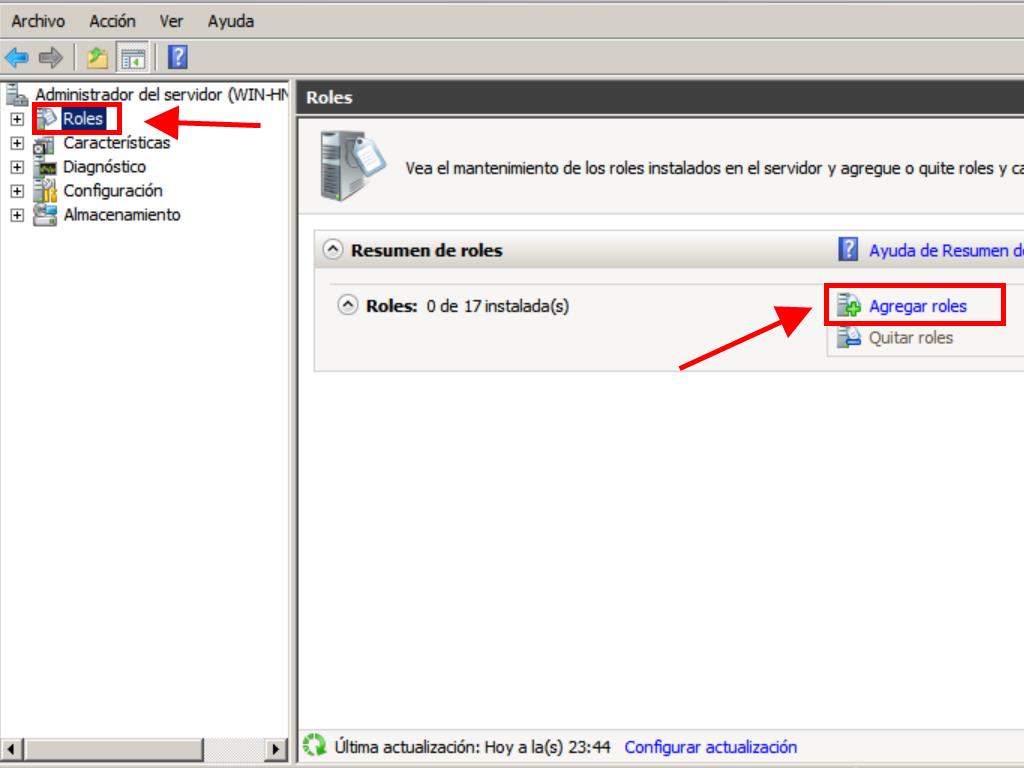
Task: Click the tree pane horizontal scrollbar right arrow
Action: point(277,749)
